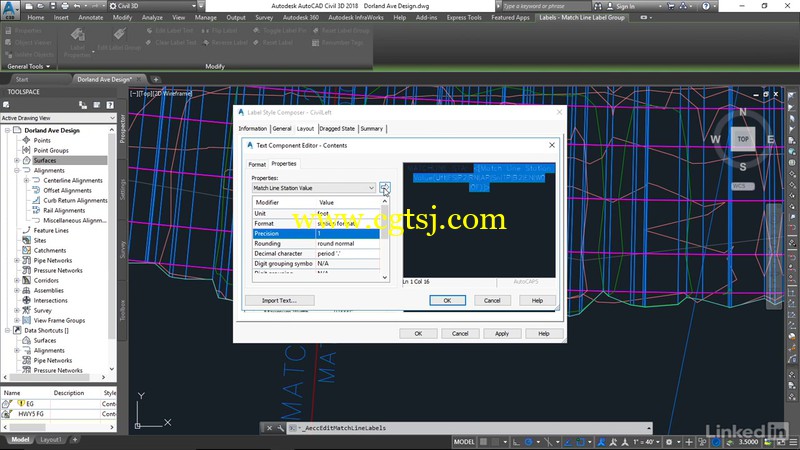
Task: Click the Plot printer icon
Action: pos(65,6)
